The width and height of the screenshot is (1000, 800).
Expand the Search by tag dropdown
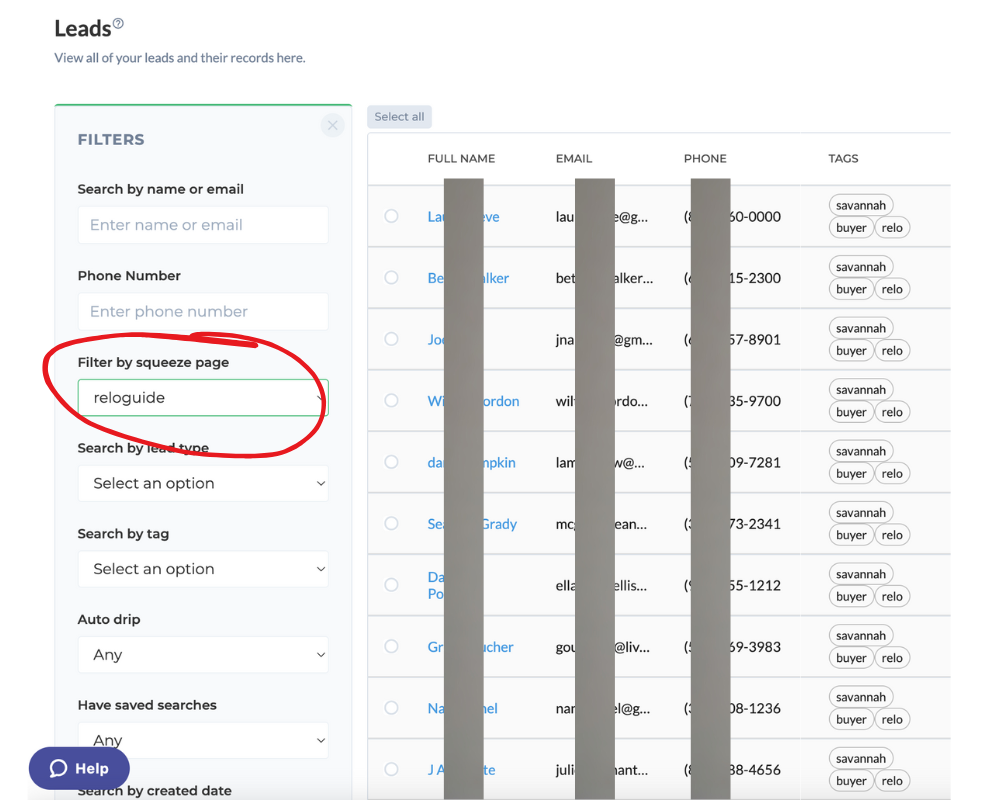coord(203,568)
